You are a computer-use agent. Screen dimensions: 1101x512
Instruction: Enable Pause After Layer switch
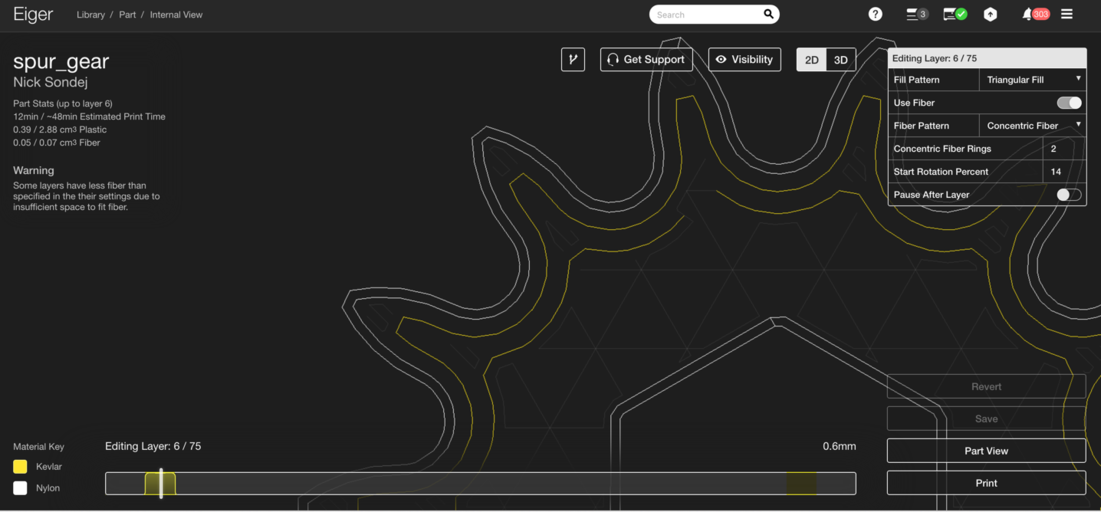pyautogui.click(x=1068, y=195)
